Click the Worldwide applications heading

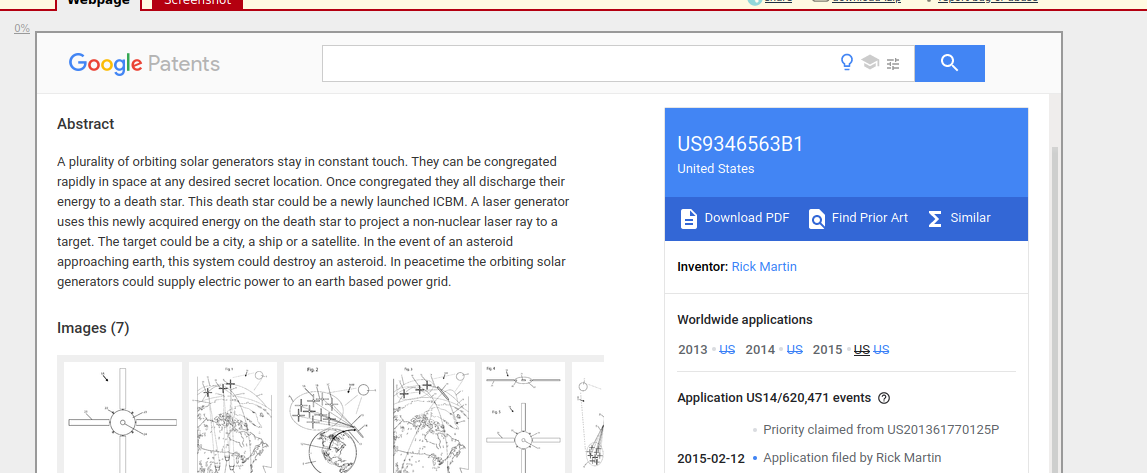coord(745,319)
